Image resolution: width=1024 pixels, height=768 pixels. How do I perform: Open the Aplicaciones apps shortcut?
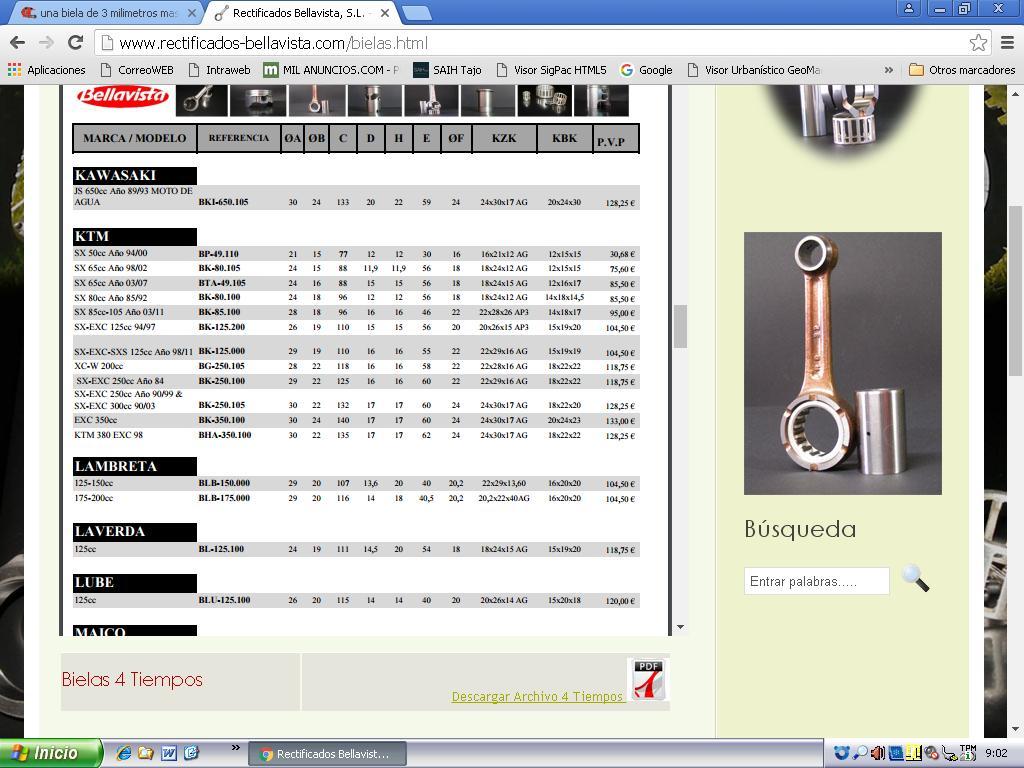pyautogui.click(x=47, y=70)
